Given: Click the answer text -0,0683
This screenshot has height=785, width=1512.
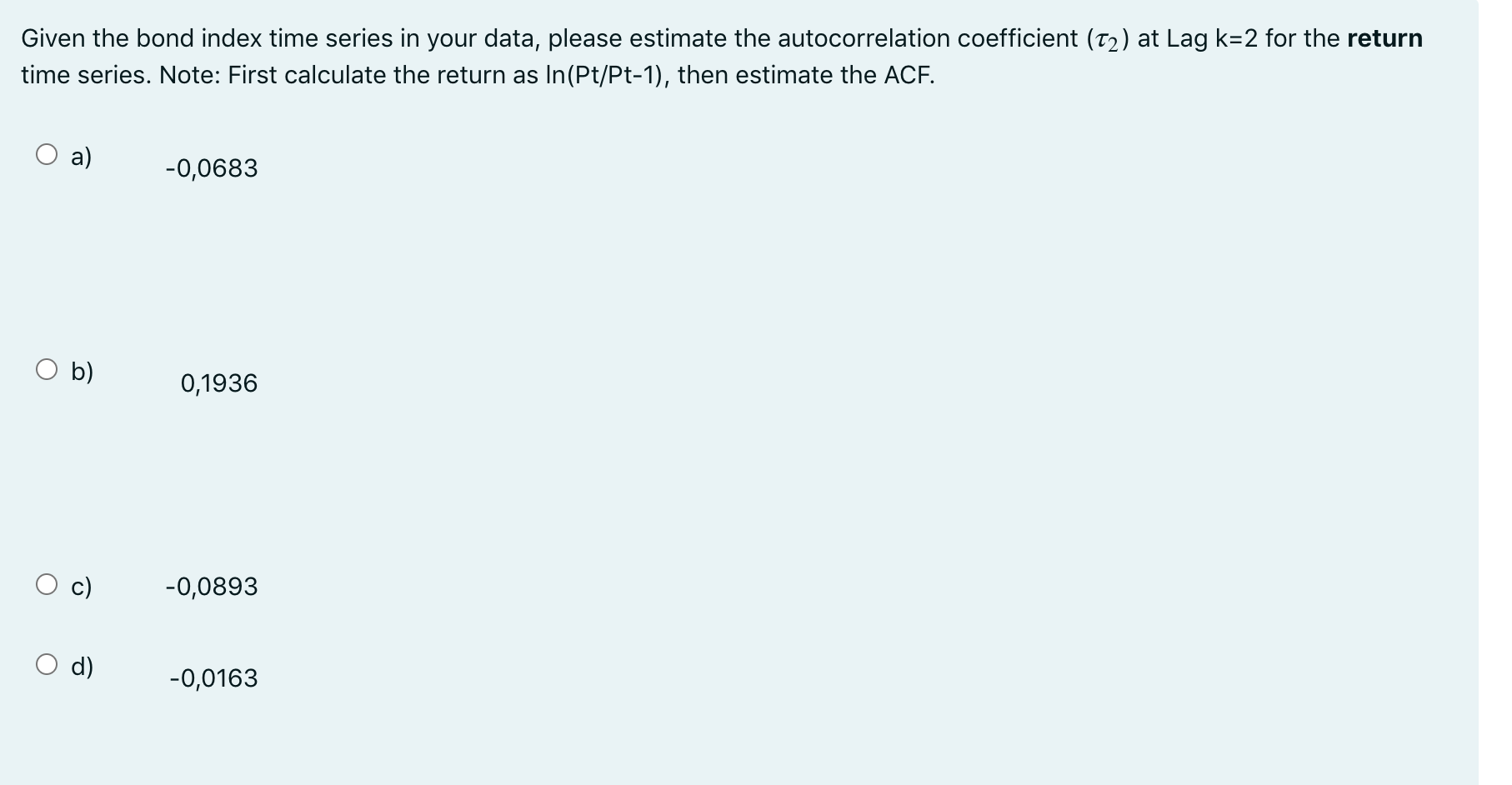Looking at the screenshot, I should (x=211, y=167).
